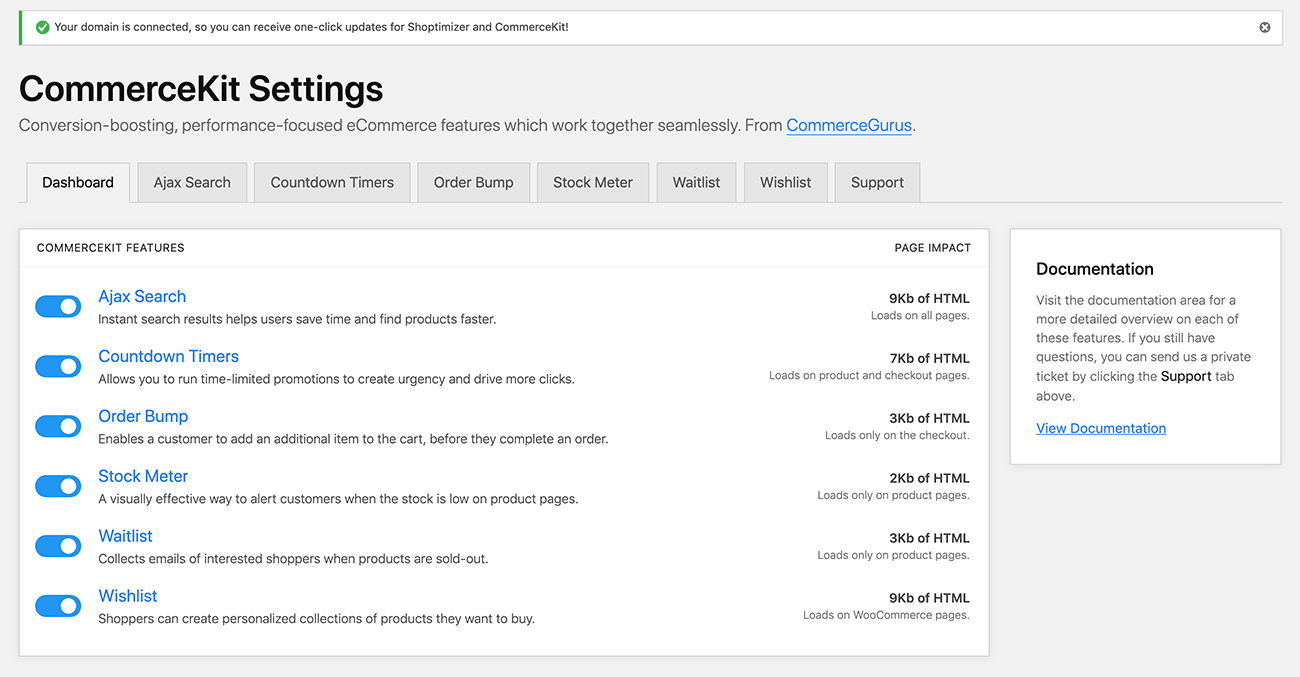Open the Stock Meter tab
The height and width of the screenshot is (677, 1300).
[x=593, y=183]
